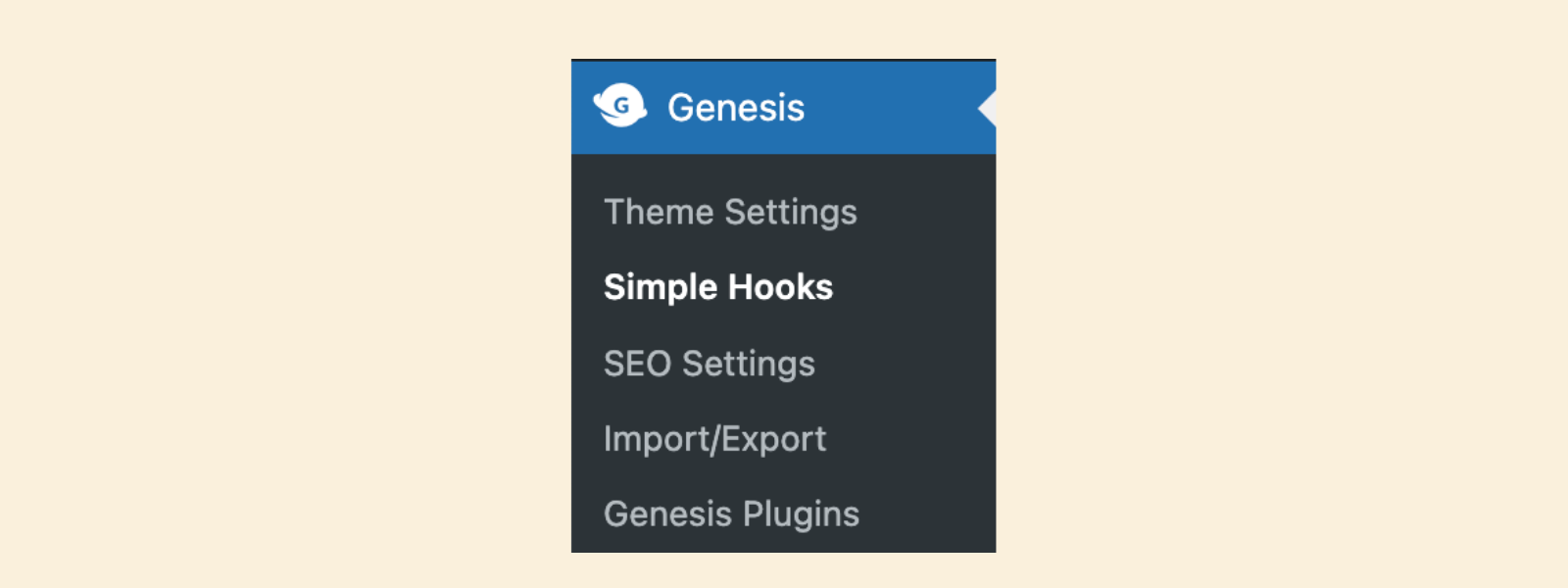Click the bold Simple Hooks link
Viewport: 1568px width, 588px height.
[x=718, y=287]
